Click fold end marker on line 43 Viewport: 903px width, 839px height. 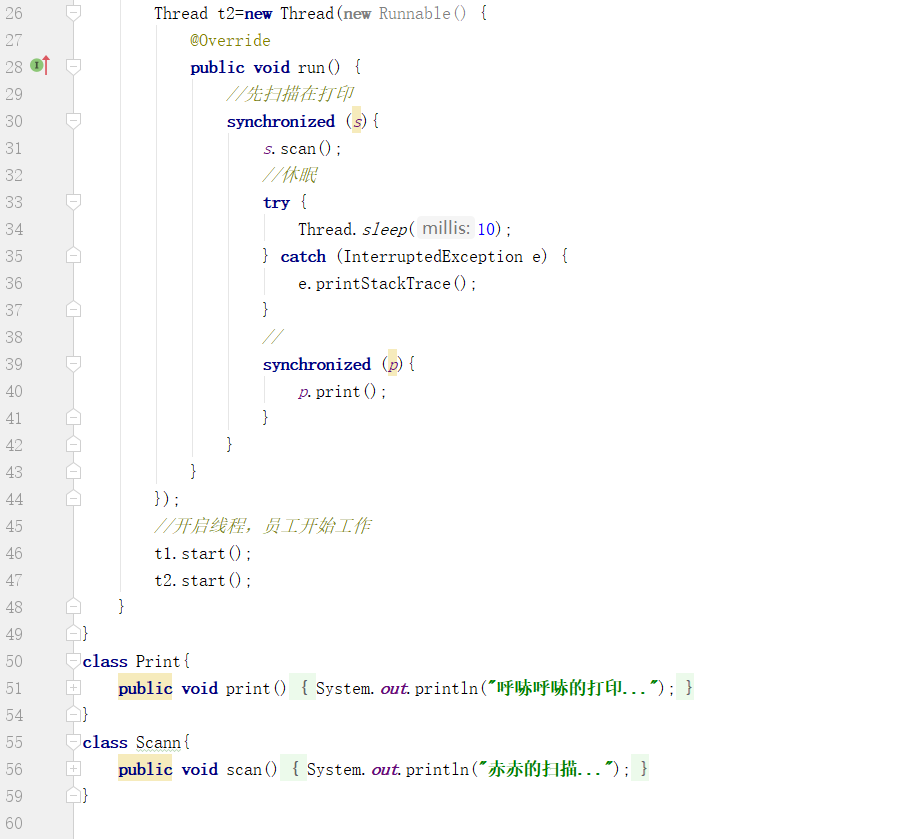73,472
